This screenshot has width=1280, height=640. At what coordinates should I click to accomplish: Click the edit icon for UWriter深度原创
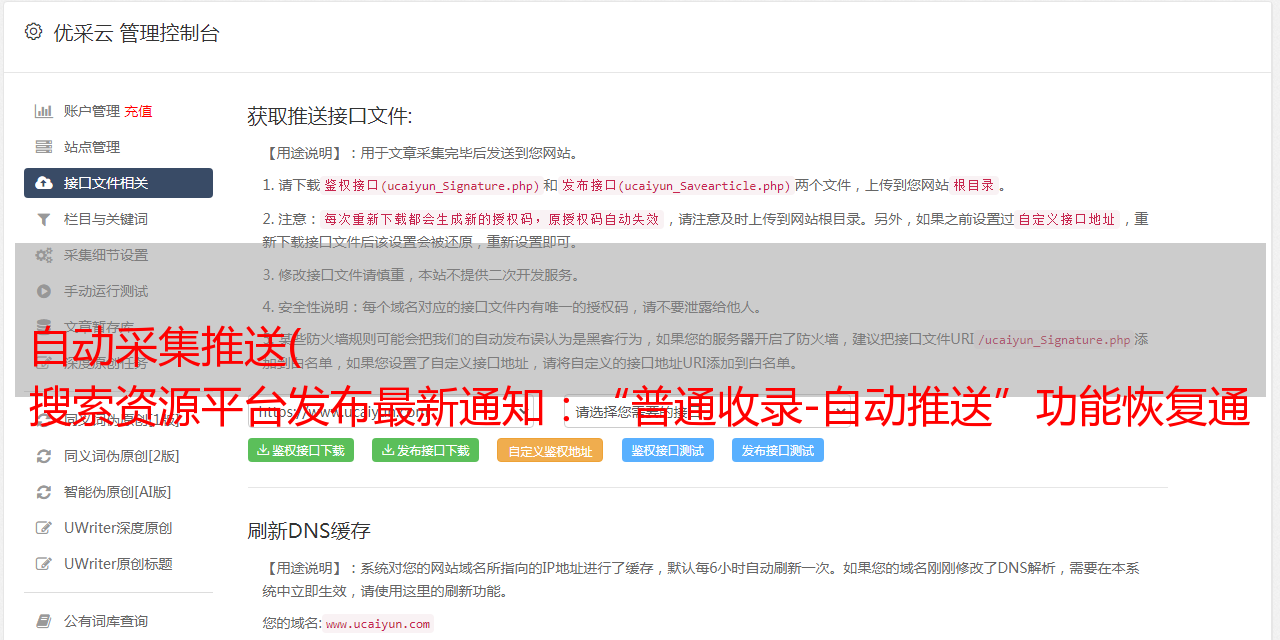coord(44,528)
